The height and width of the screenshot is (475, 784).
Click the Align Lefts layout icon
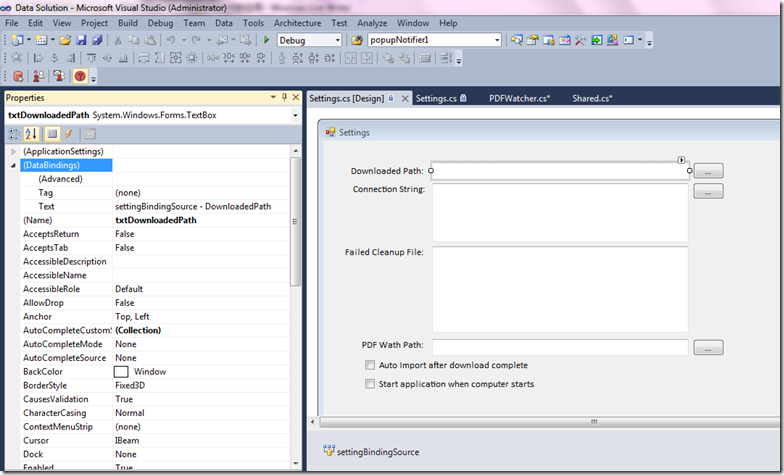click(38, 58)
